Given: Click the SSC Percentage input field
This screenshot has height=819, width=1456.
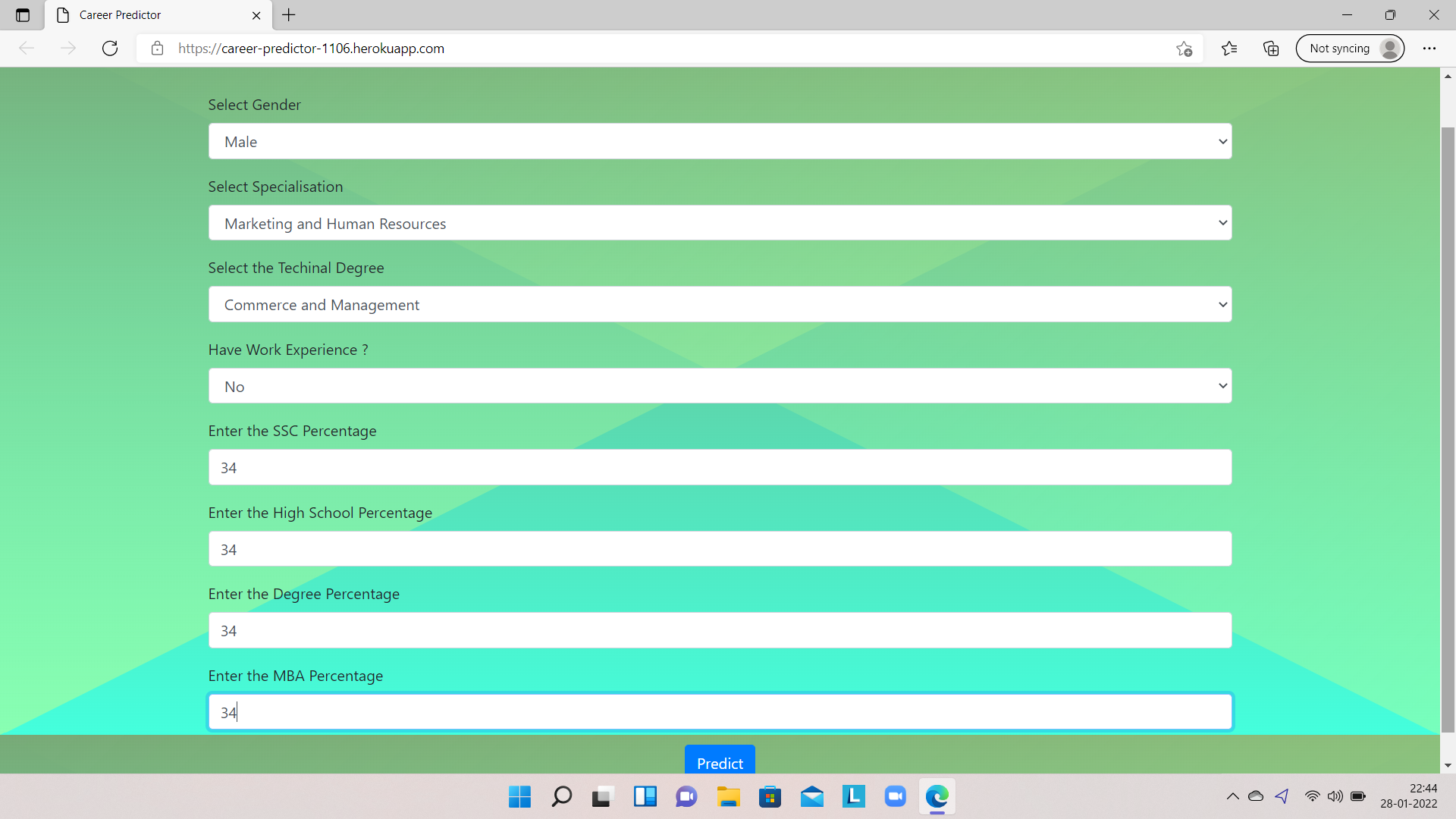Looking at the screenshot, I should [x=720, y=468].
